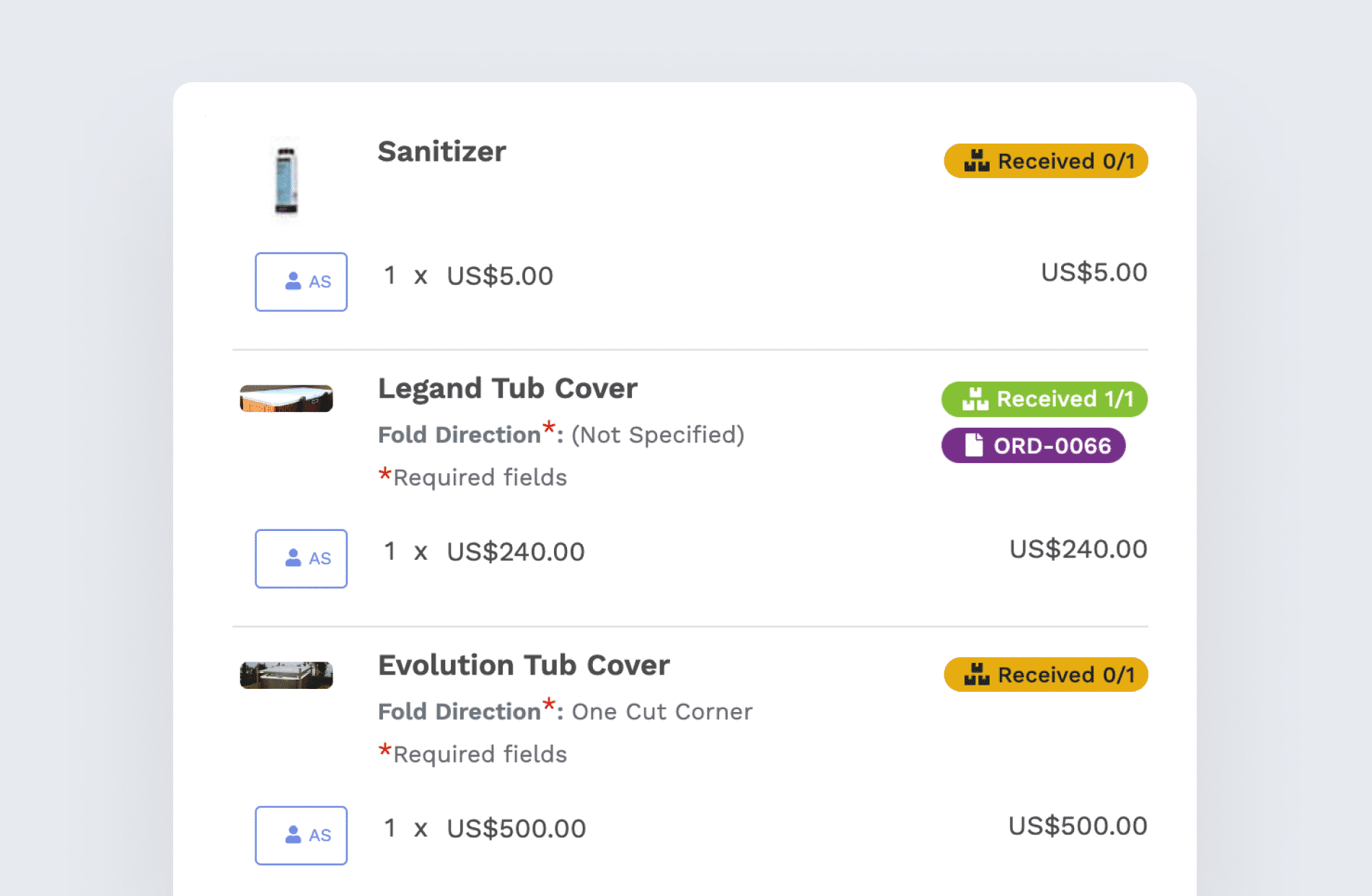Open the Evolution Tub Cover thumbnail image

tap(286, 675)
